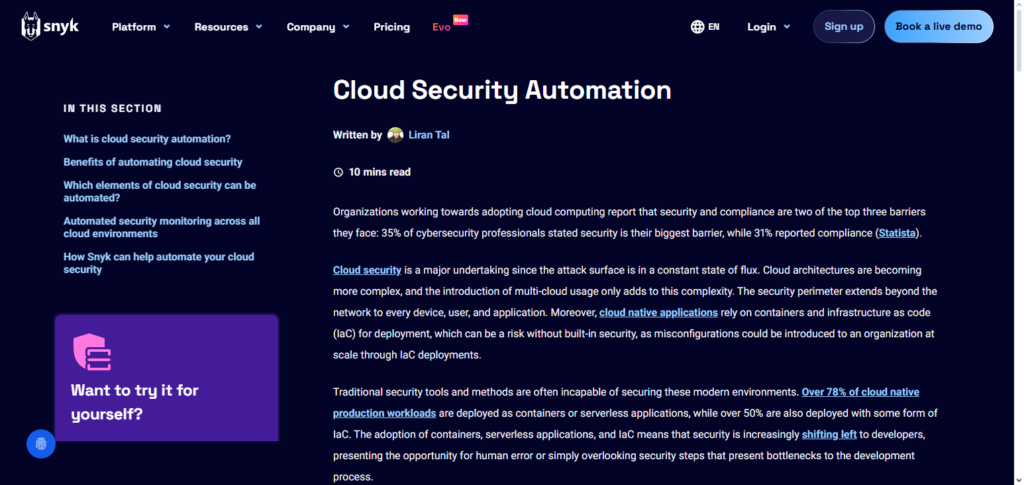Select the EN language label

pos(714,27)
